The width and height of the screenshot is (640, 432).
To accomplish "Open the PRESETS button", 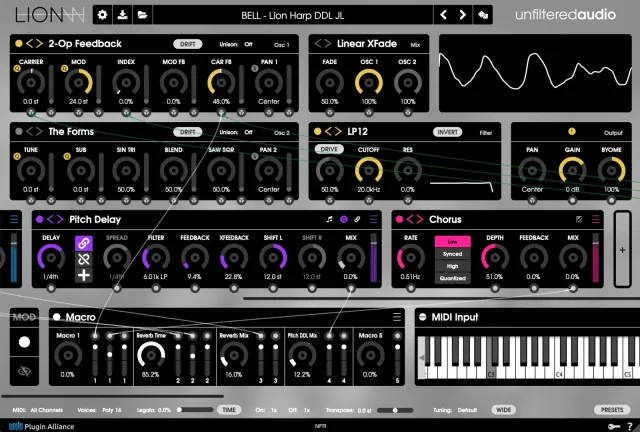I will point(612,410).
